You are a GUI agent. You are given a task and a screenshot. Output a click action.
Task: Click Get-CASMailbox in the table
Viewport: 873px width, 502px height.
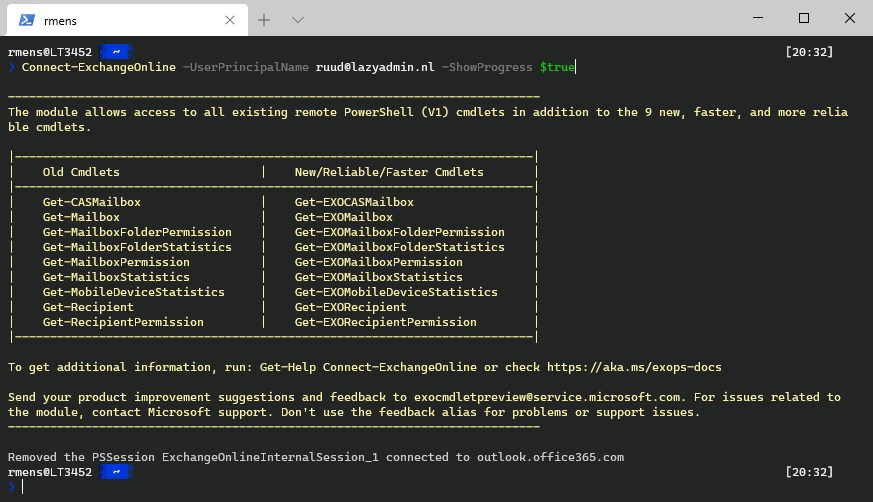(x=91, y=202)
